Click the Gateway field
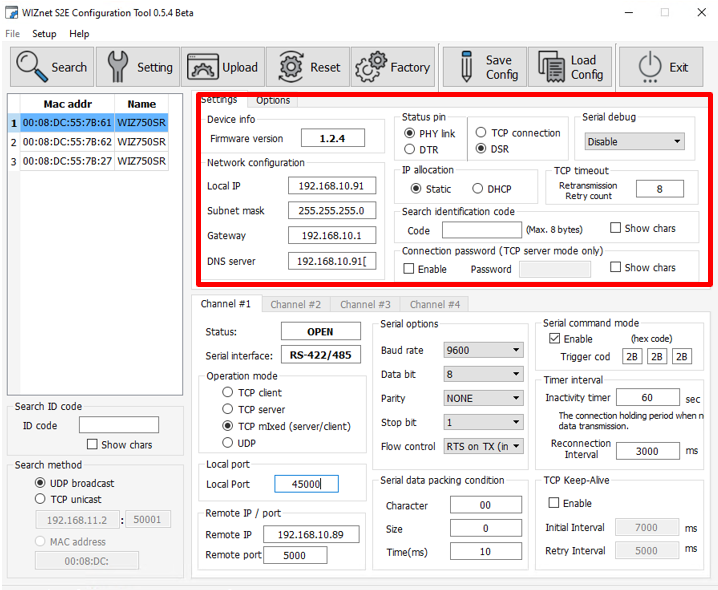This screenshot has width=718, height=590. pos(332,235)
